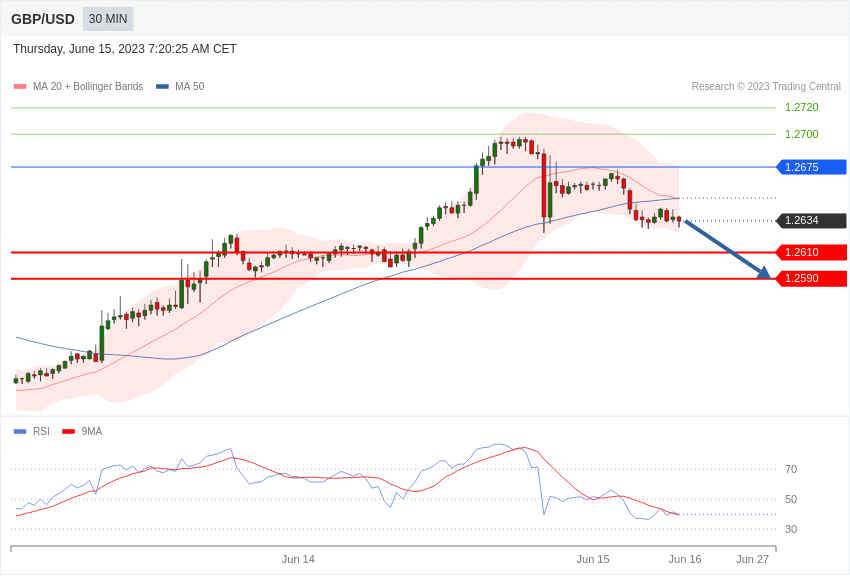
Task: Select the red 1.2590 support tag
Action: 811,279
